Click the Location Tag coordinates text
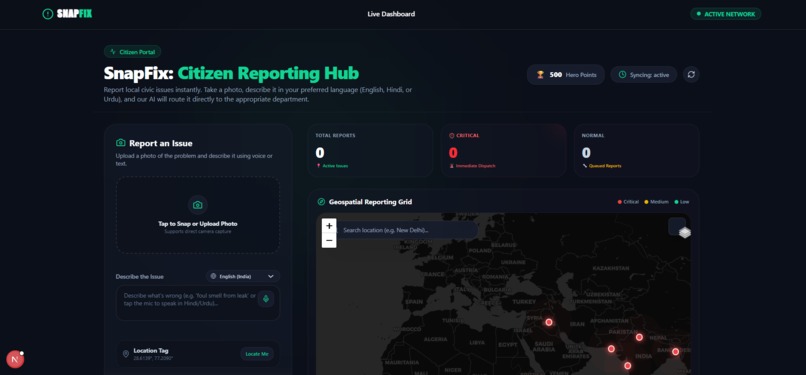Screen dimensions: 806x375 click(153, 358)
